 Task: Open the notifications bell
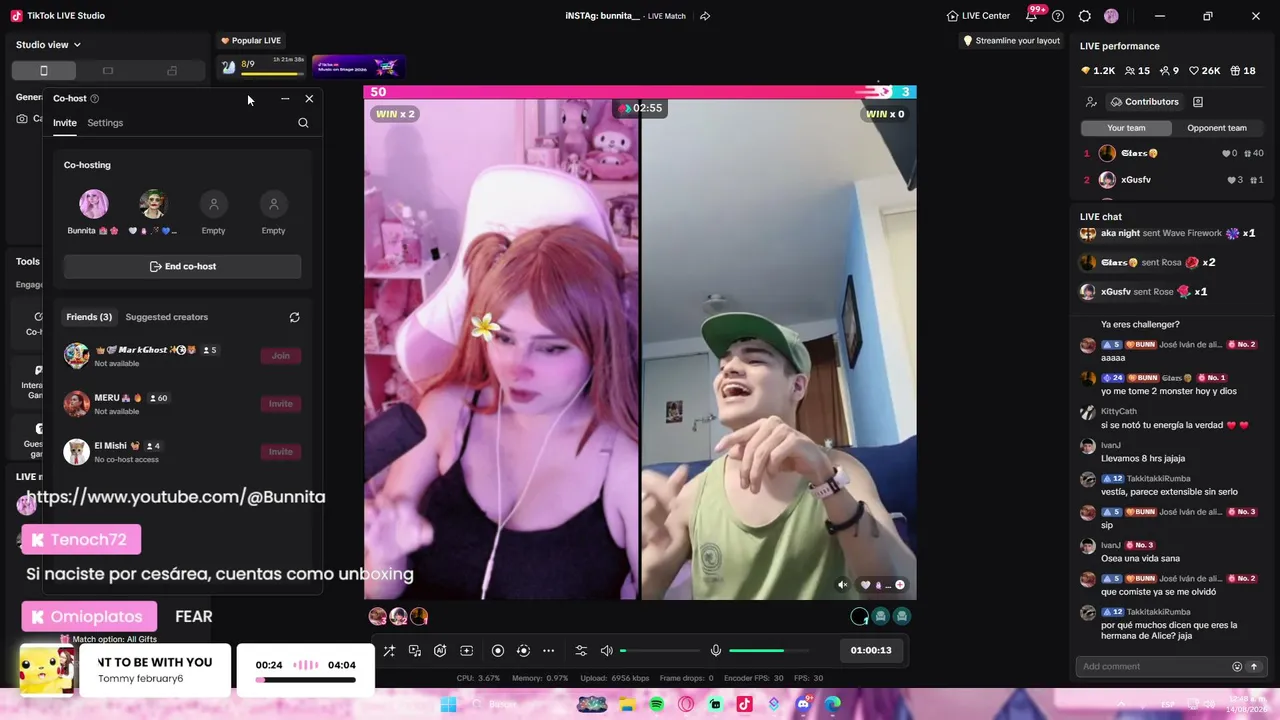(x=1031, y=16)
